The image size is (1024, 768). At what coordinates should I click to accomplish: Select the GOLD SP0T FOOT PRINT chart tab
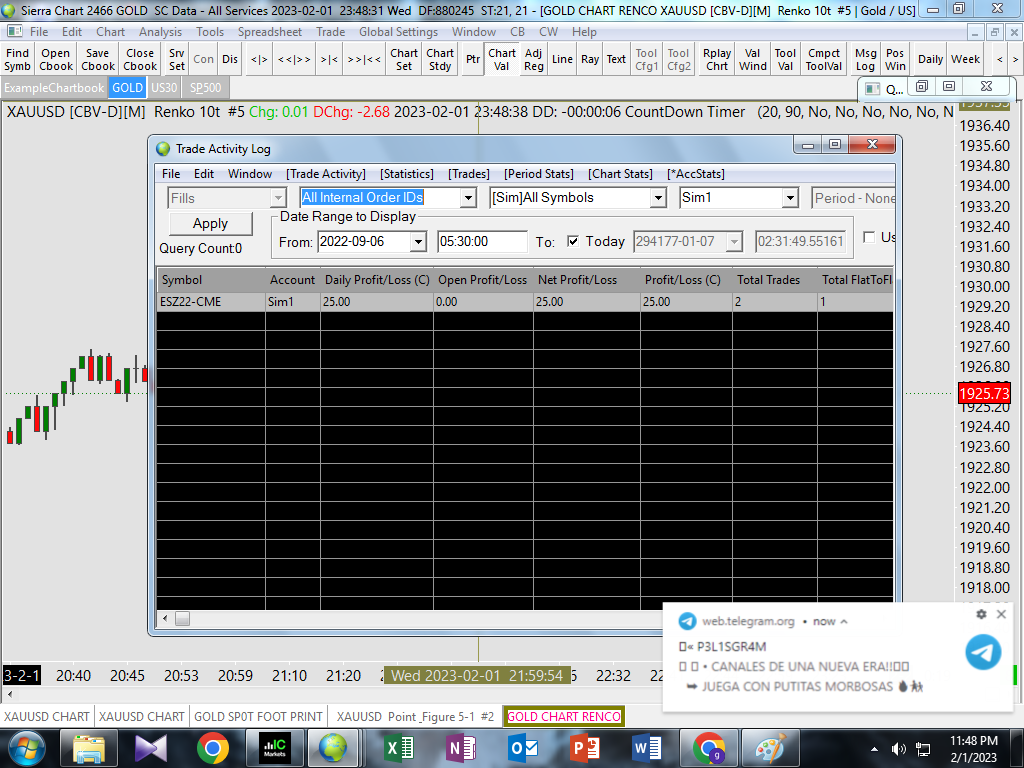258,716
